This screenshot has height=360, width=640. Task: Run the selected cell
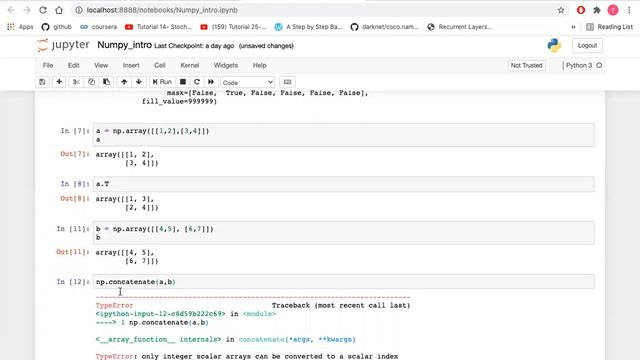pos(162,82)
